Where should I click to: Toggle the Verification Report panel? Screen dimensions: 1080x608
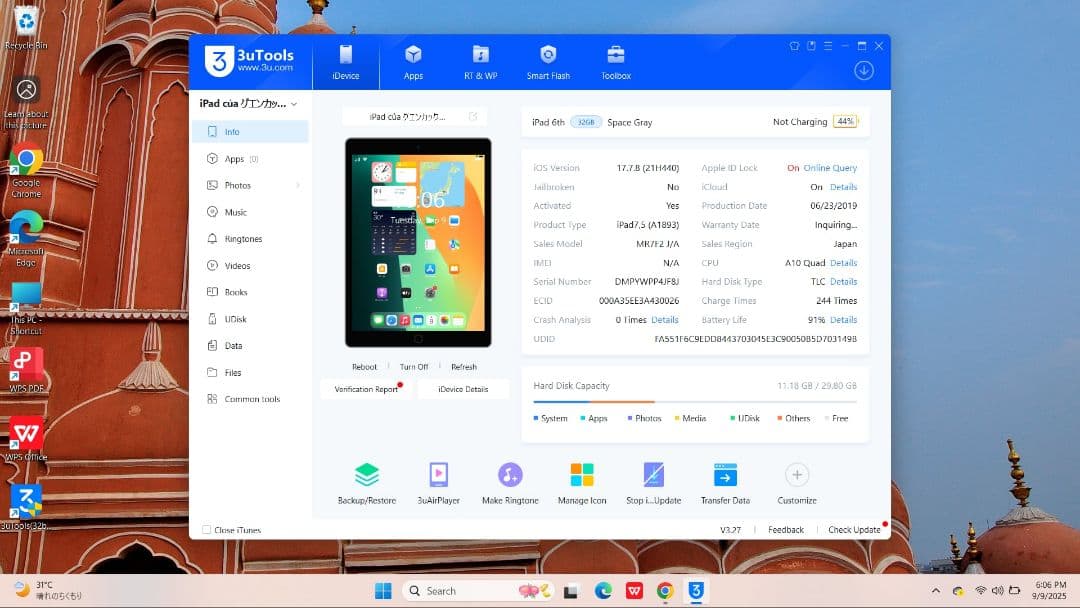pyautogui.click(x=365, y=388)
